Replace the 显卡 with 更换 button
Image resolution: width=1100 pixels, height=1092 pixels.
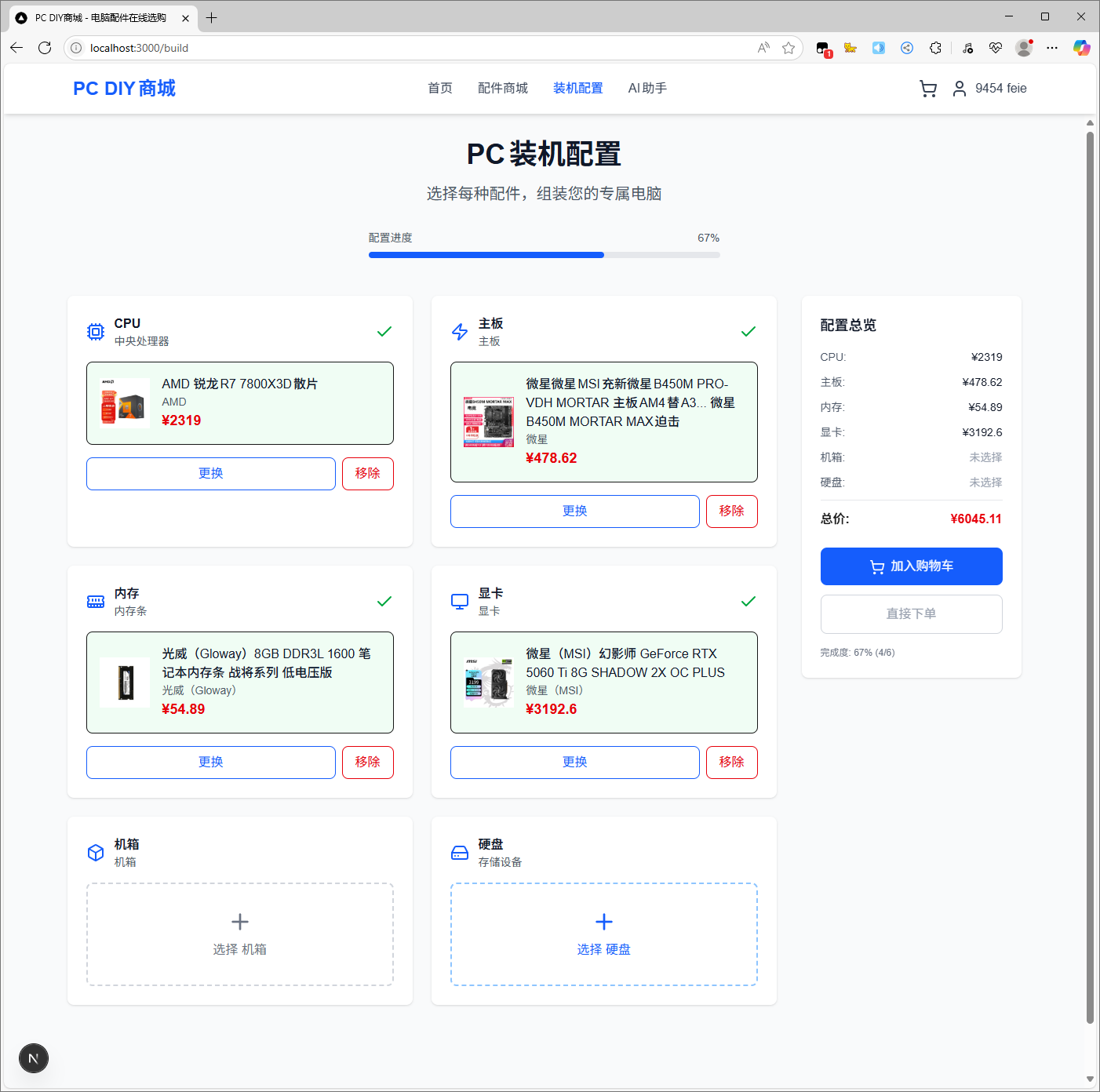[x=574, y=763]
